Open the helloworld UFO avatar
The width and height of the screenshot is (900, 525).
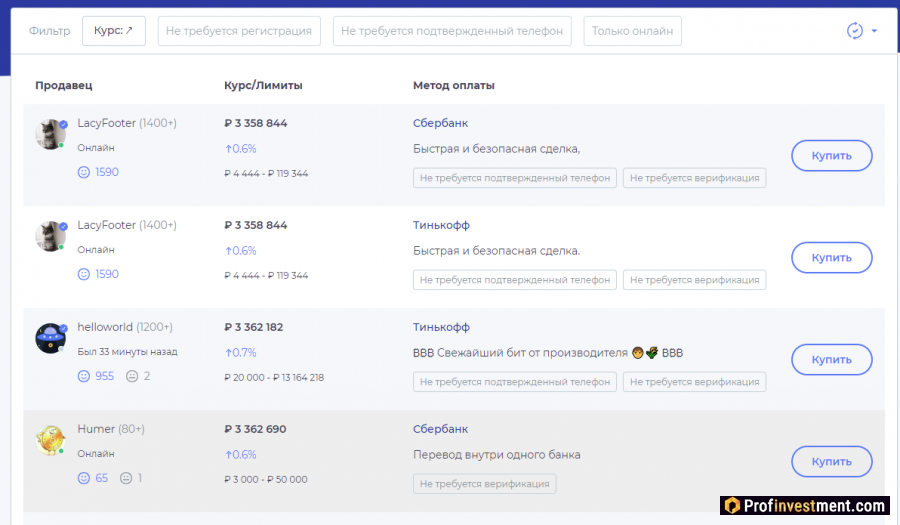51,339
